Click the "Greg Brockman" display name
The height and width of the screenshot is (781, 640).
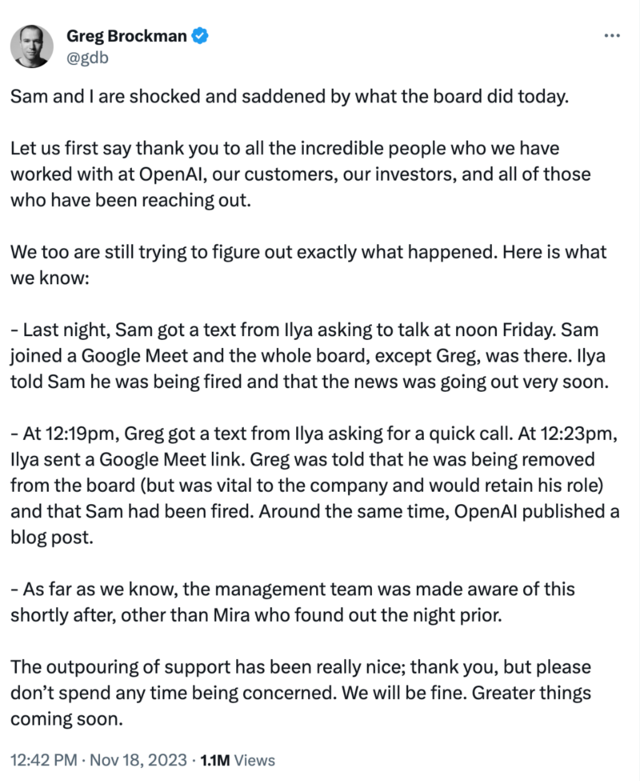[x=126, y=37]
